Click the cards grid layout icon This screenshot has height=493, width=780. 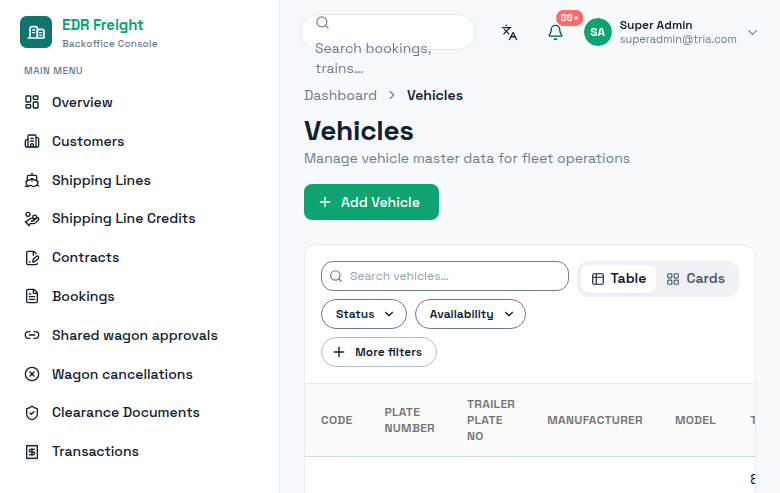tap(673, 279)
